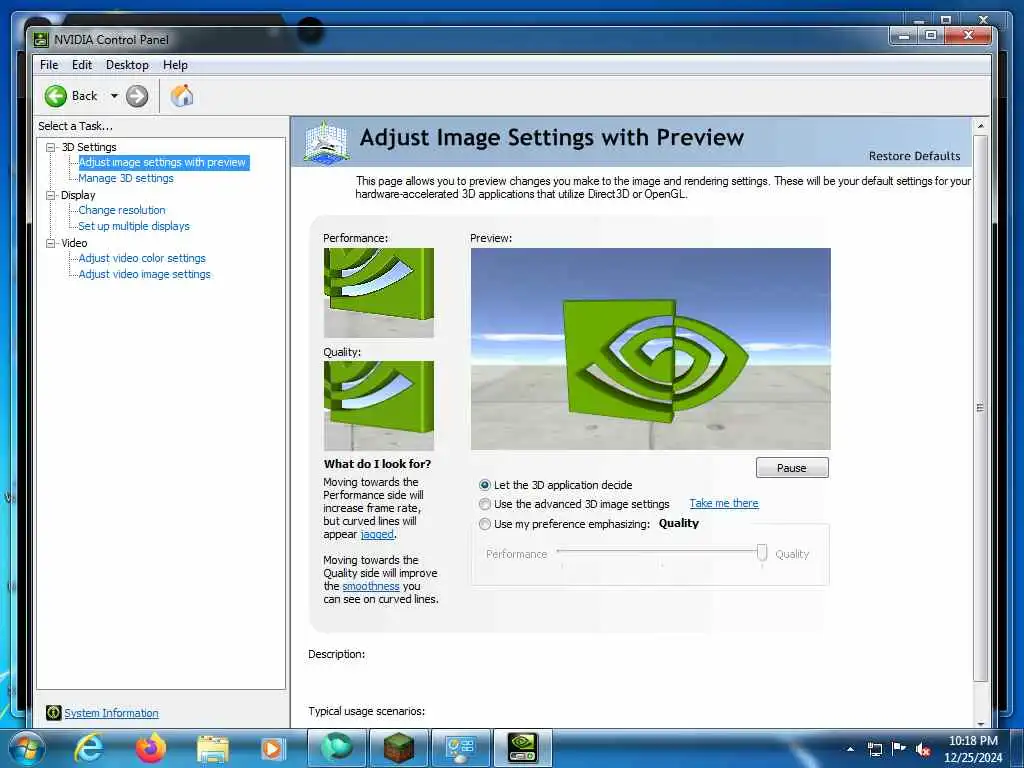Click the NVIDIA Control Panel taskbar button
Screen dimensions: 1024x768
523,748
